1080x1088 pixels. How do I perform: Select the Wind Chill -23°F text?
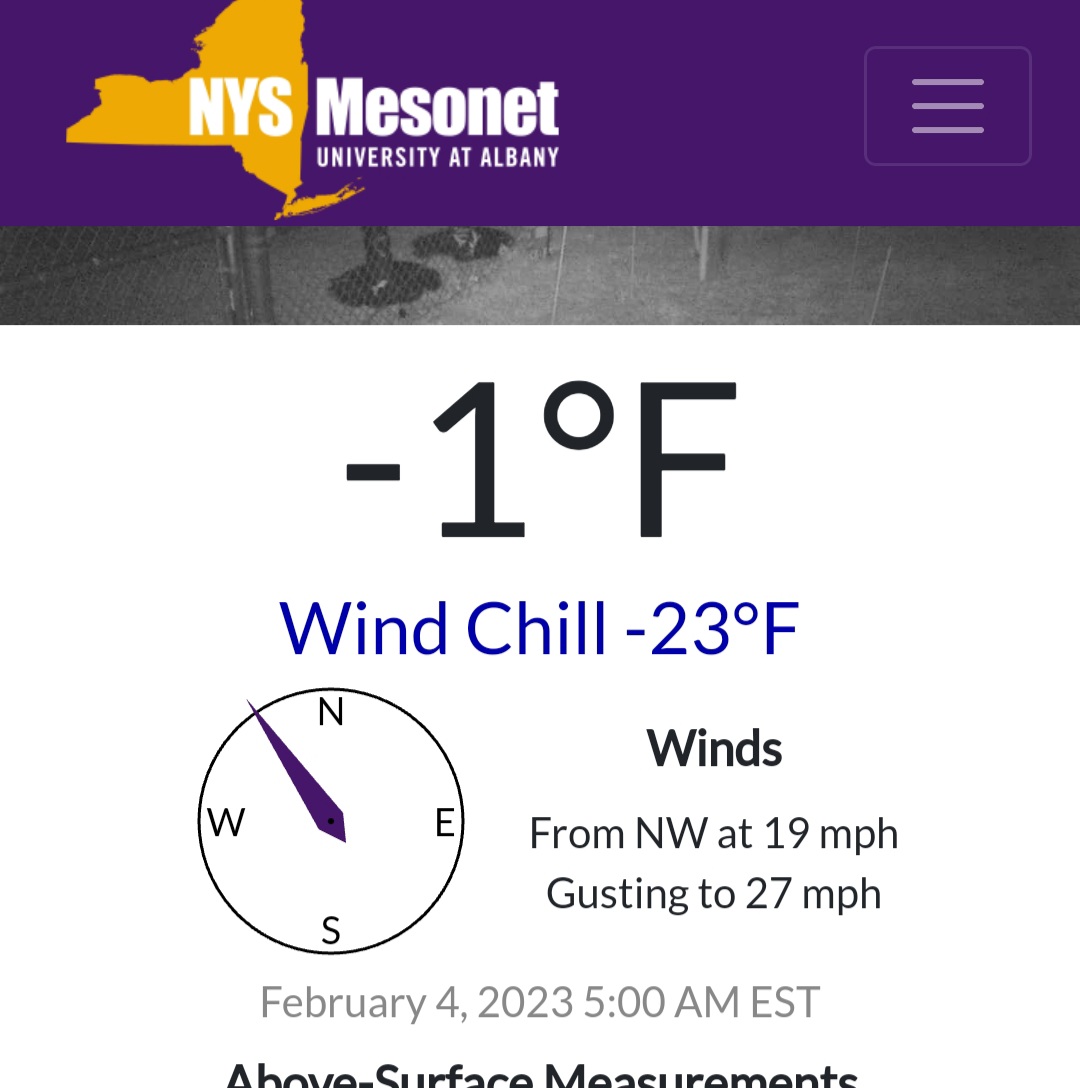[539, 629]
